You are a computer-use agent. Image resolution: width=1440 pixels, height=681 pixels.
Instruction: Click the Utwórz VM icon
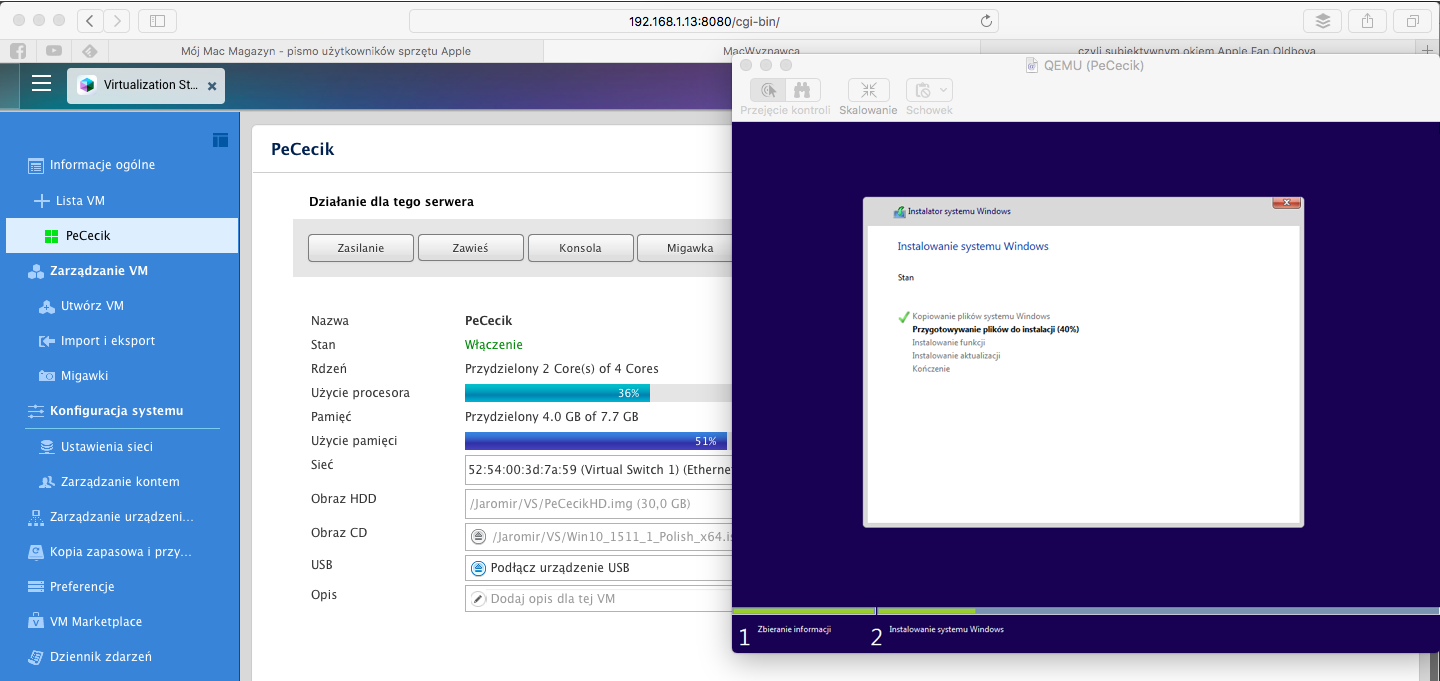46,307
